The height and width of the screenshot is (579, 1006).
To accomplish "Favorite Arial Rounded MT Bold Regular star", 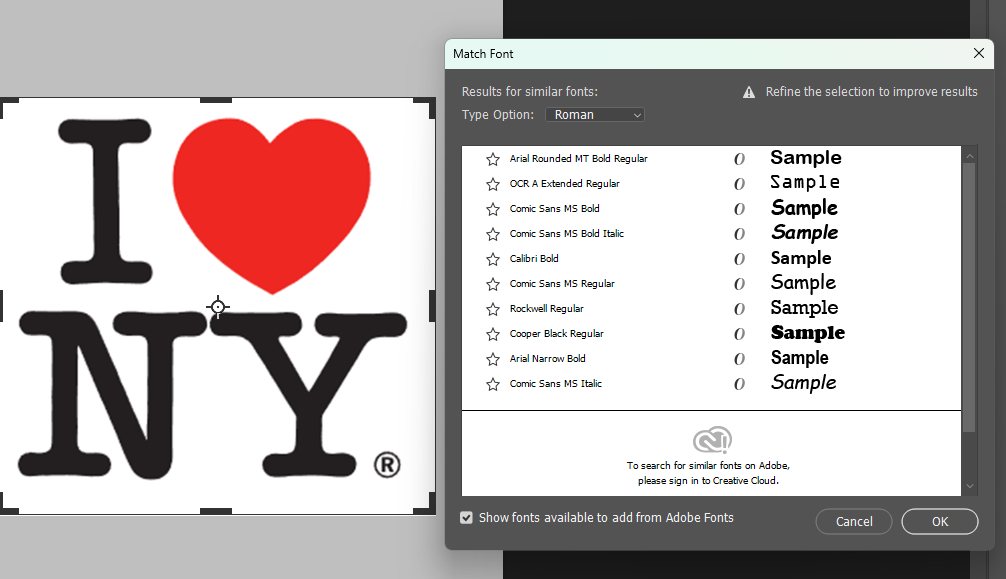I will pyautogui.click(x=493, y=159).
